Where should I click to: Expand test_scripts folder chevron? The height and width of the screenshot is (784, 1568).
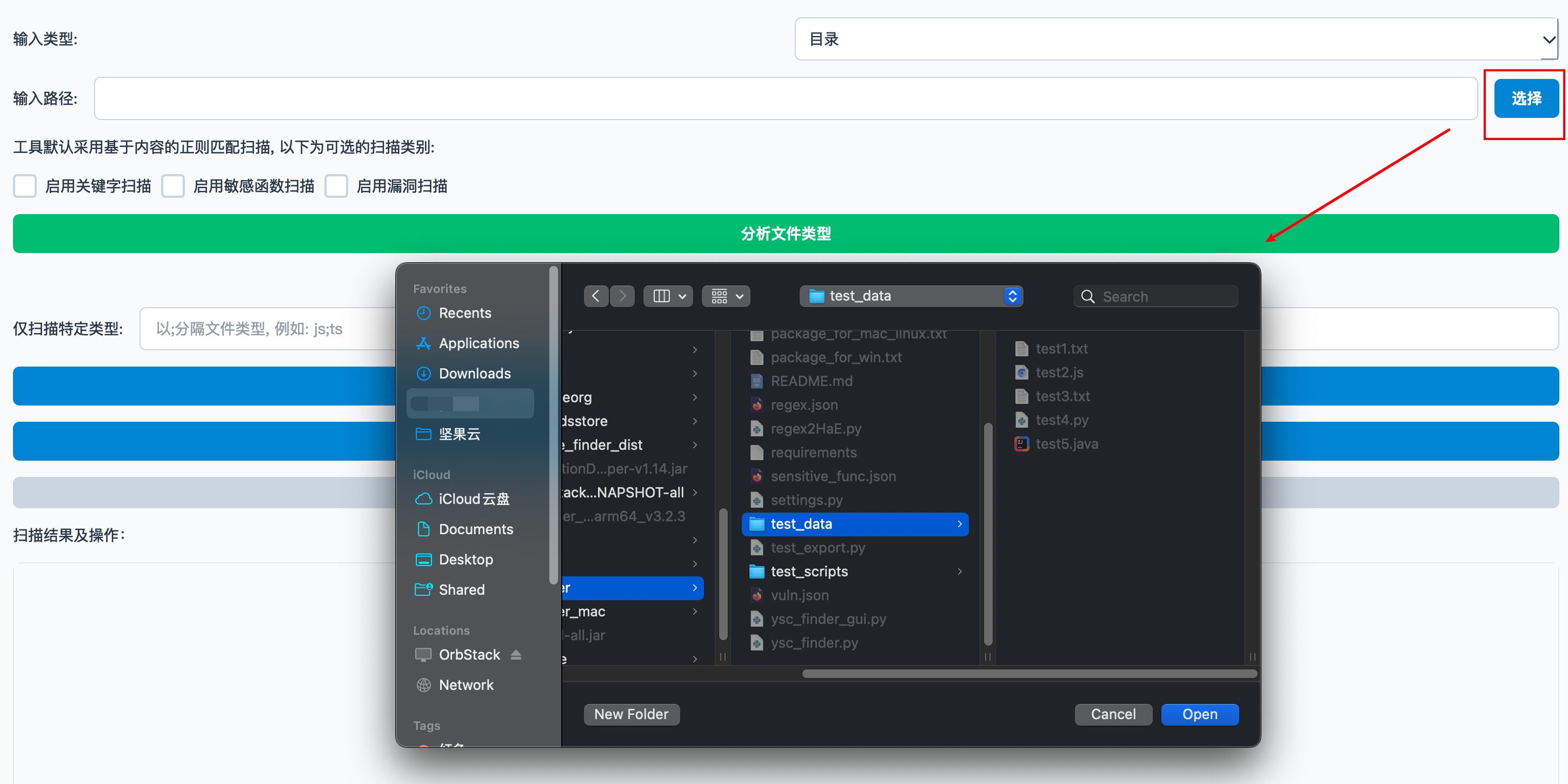(960, 572)
